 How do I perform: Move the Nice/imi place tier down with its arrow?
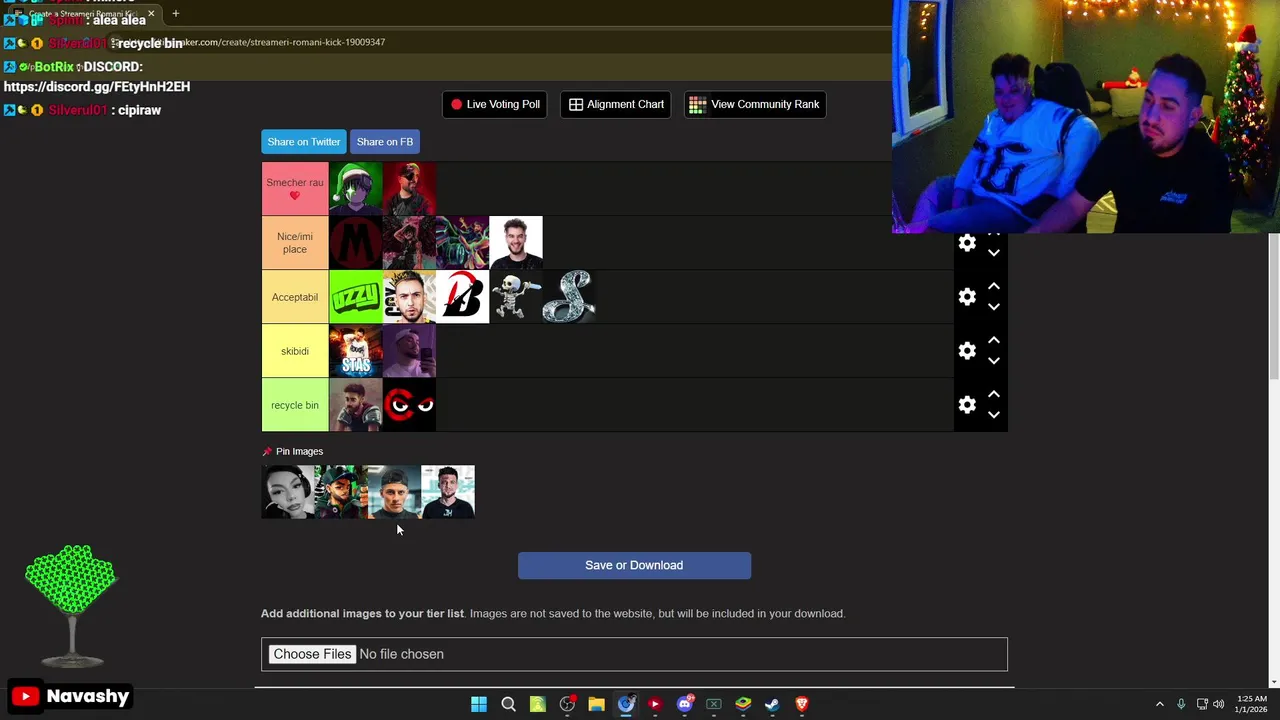click(x=994, y=253)
